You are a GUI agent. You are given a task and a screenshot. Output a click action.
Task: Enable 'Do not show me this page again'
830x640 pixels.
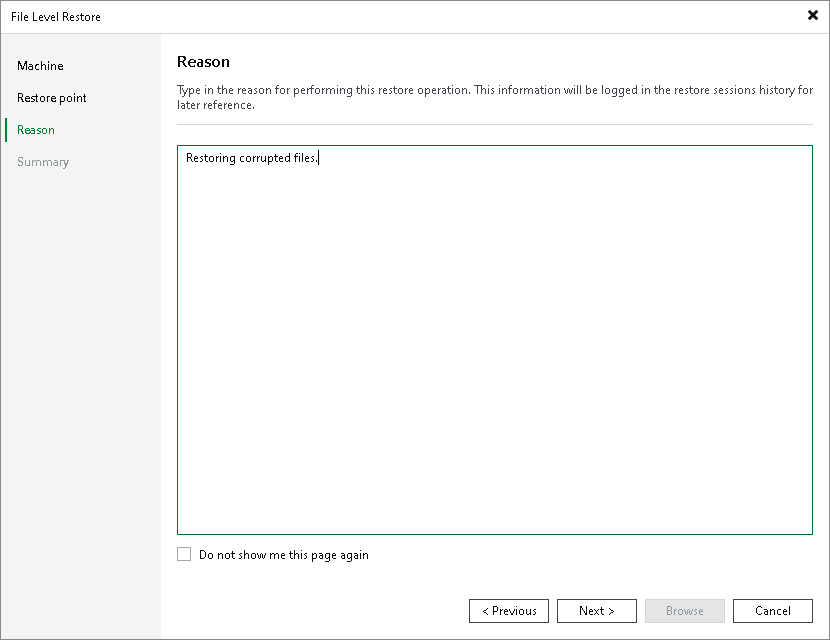[184, 554]
